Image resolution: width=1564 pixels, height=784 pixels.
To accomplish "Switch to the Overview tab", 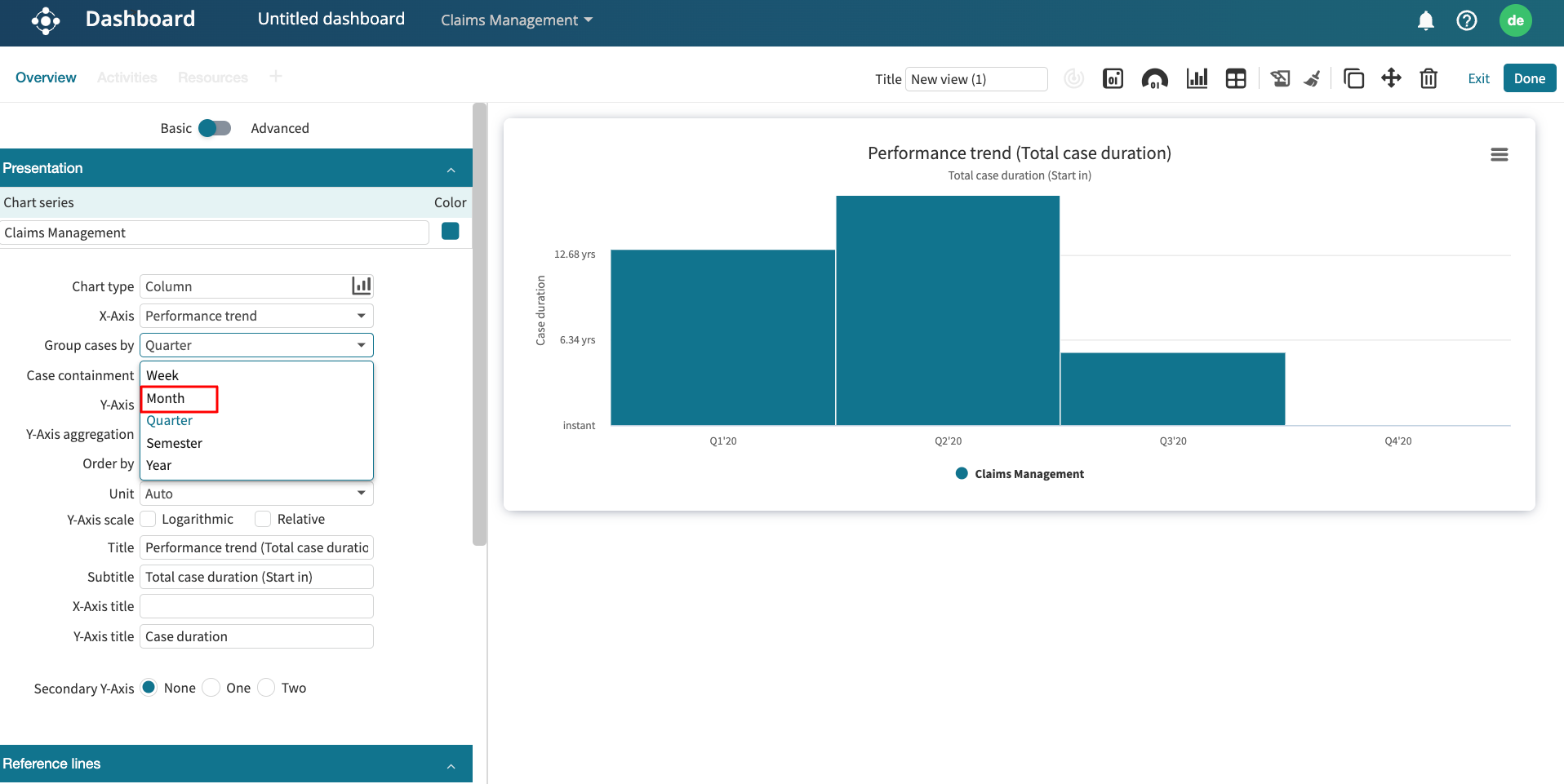I will [x=46, y=78].
